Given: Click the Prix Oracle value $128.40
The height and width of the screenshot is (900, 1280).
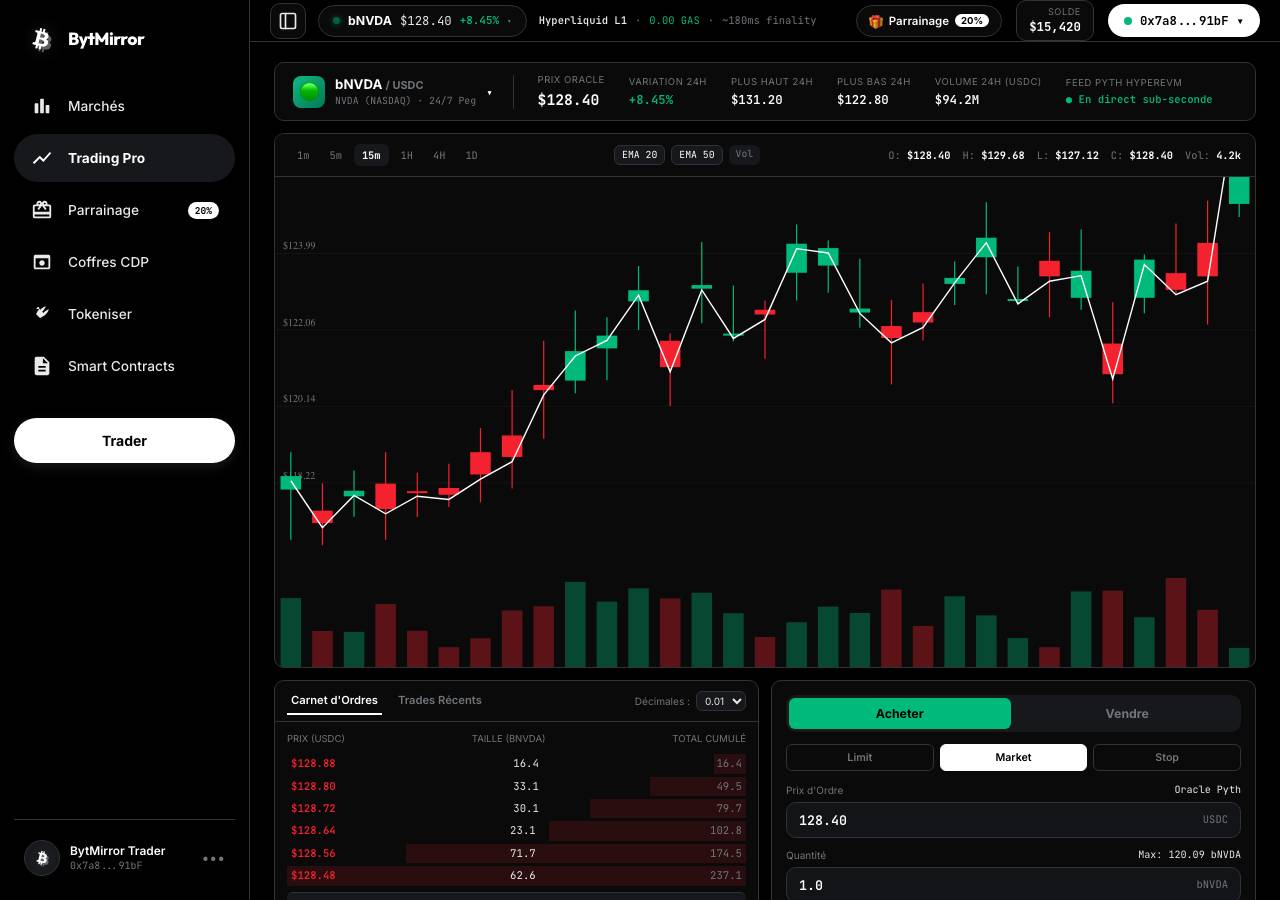Looking at the screenshot, I should coord(568,100).
